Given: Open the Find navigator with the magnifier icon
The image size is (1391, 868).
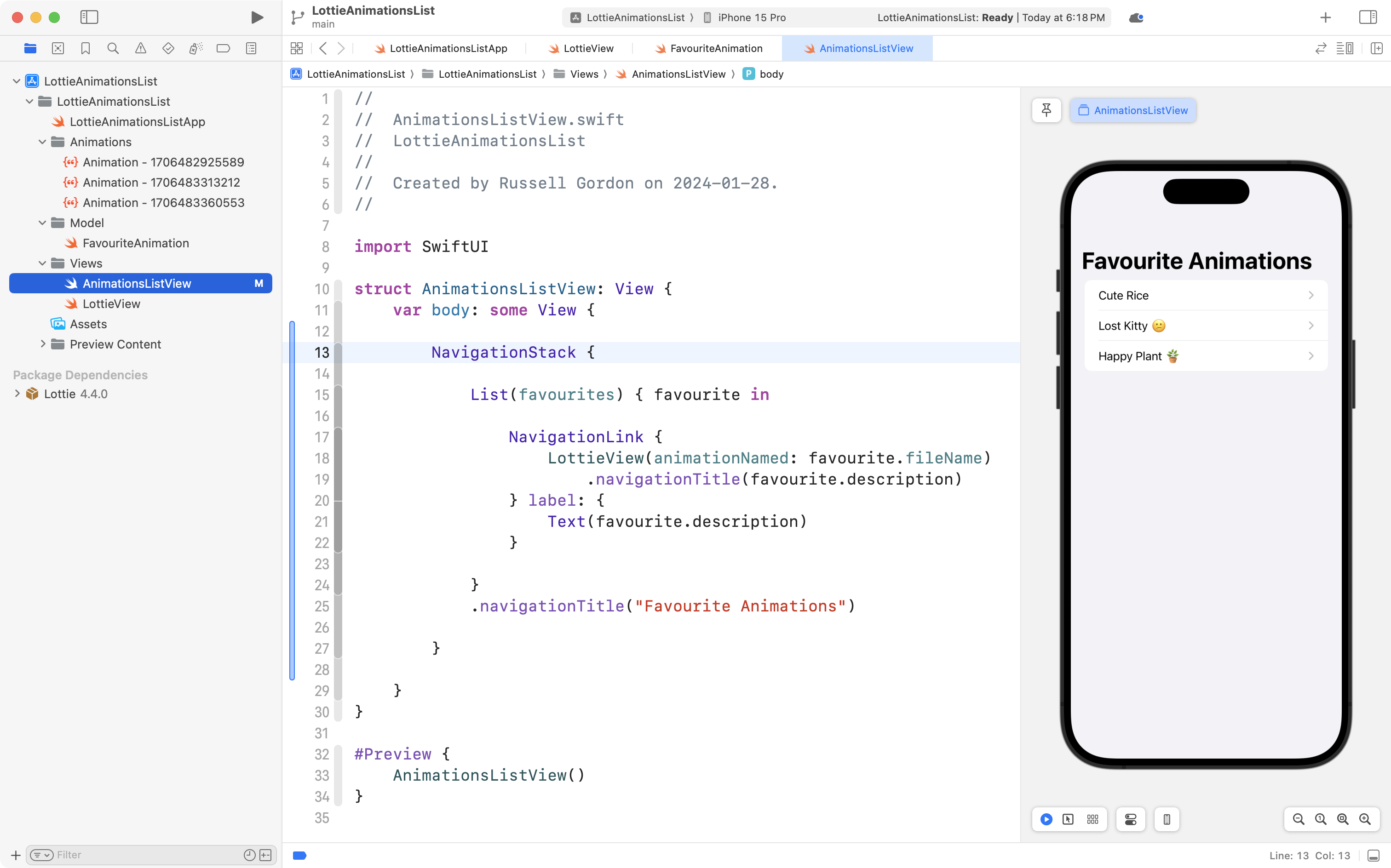Looking at the screenshot, I should [x=113, y=48].
